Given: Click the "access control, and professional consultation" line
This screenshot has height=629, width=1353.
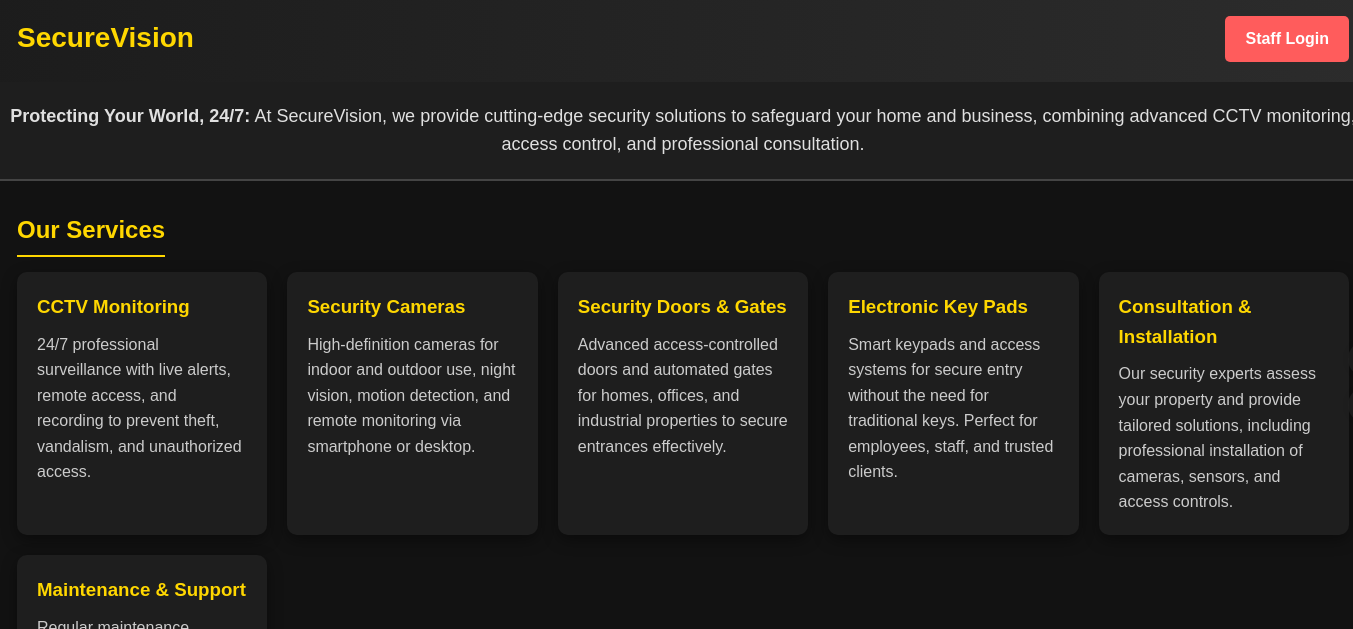Looking at the screenshot, I should [683, 144].
